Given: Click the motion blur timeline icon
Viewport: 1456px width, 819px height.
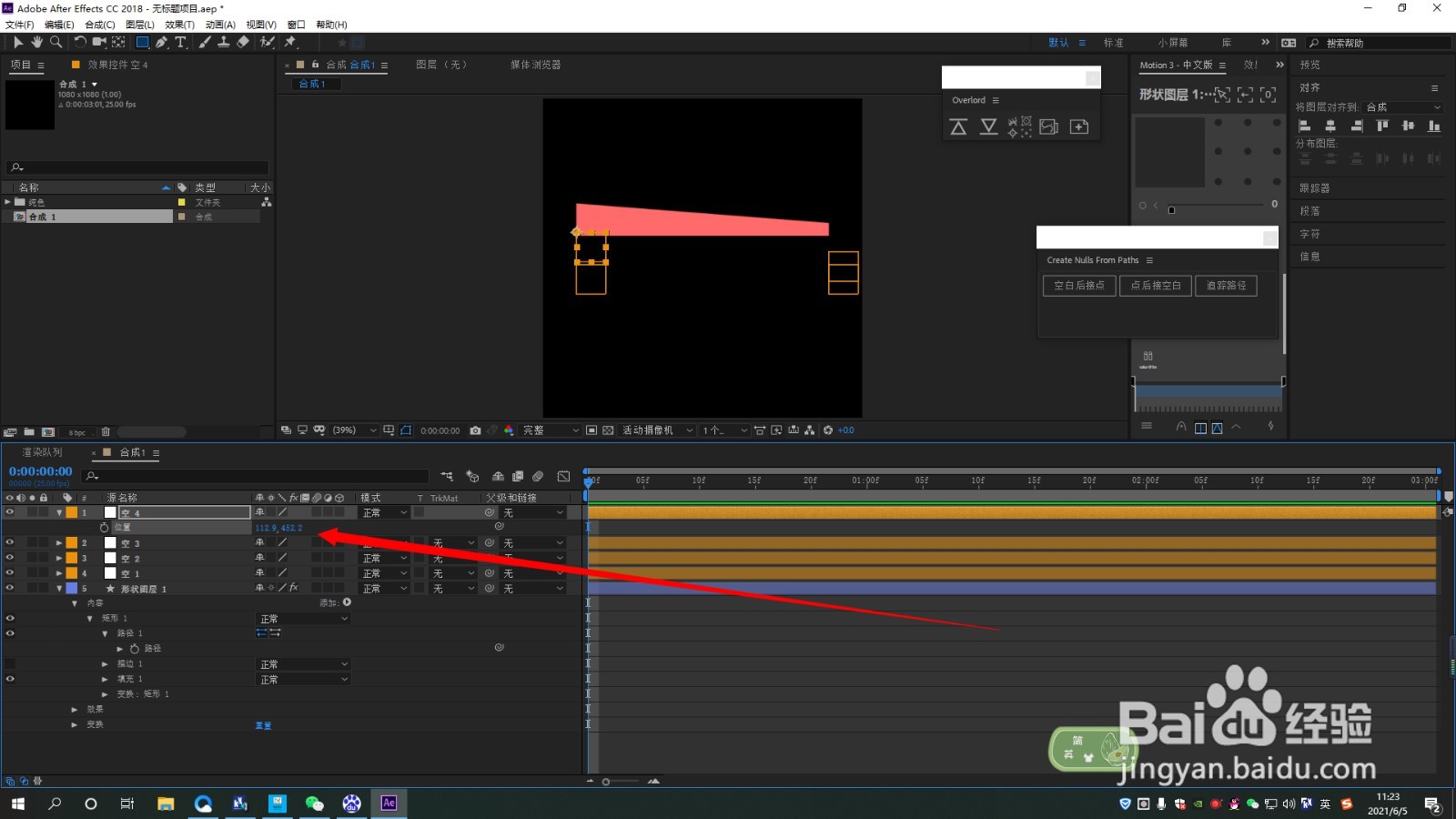Looking at the screenshot, I should pos(538,476).
